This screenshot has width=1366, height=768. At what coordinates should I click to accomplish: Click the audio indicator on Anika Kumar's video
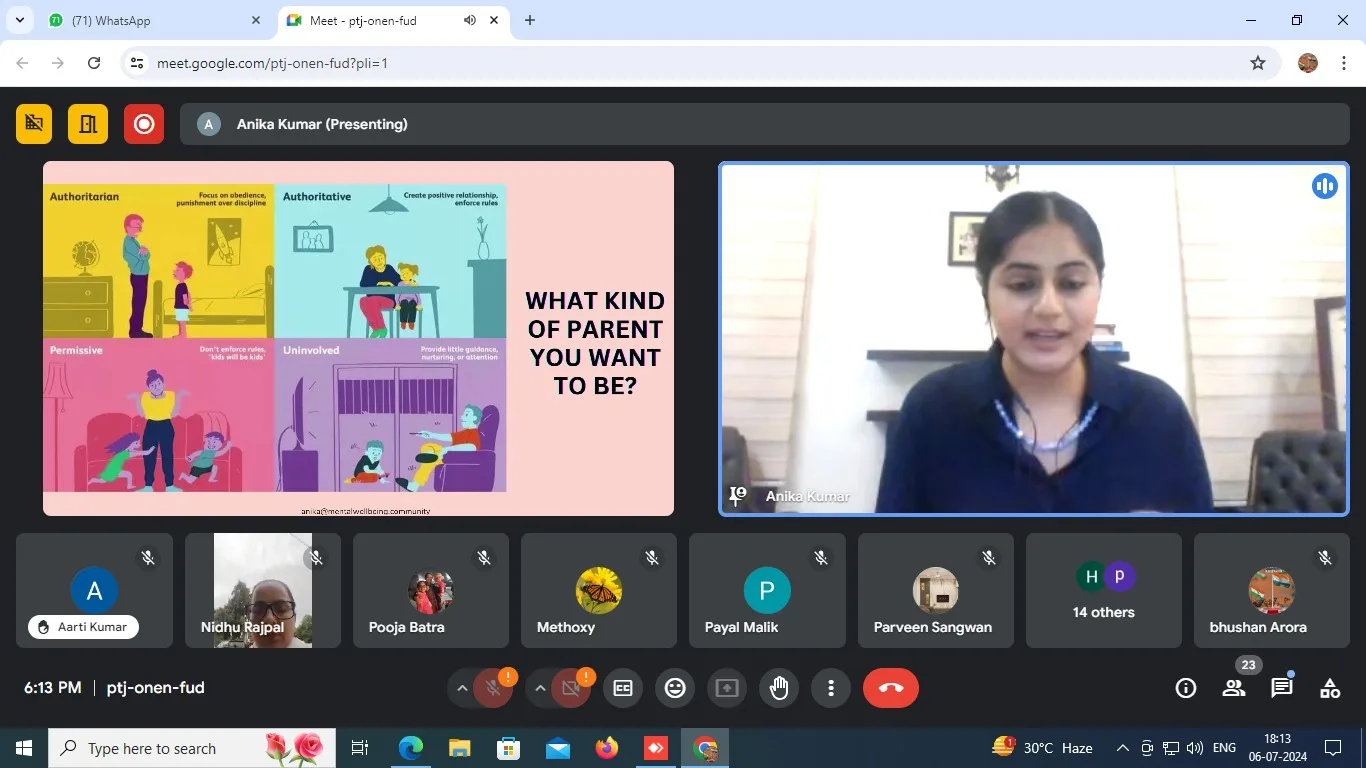point(1325,186)
